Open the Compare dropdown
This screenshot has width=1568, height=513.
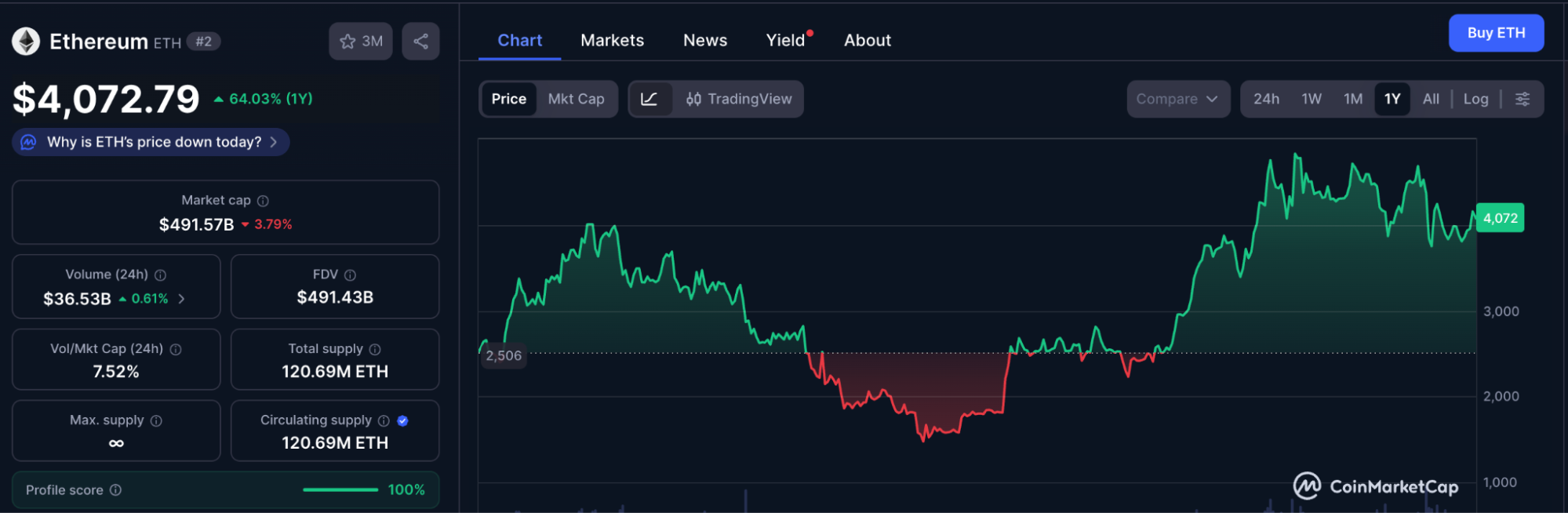1177,99
